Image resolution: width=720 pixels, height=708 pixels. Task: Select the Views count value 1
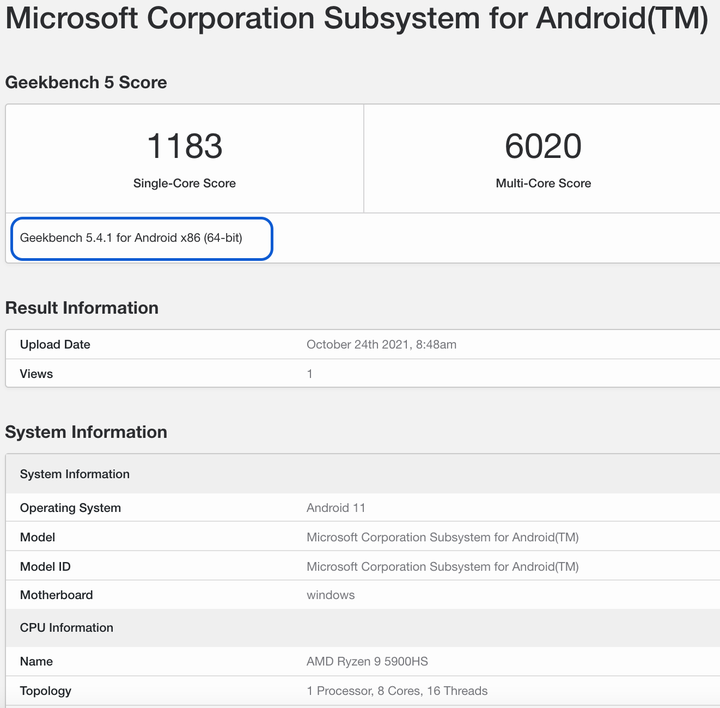click(309, 374)
